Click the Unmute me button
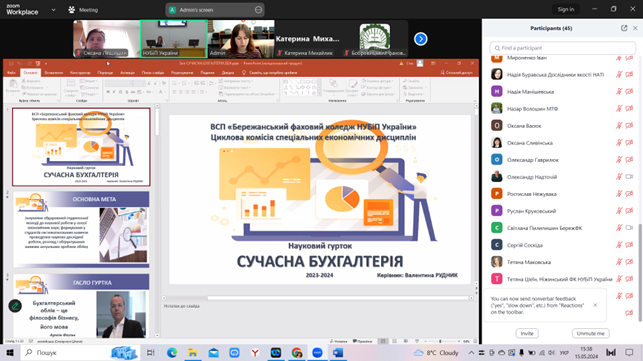643x361 pixels. click(591, 334)
